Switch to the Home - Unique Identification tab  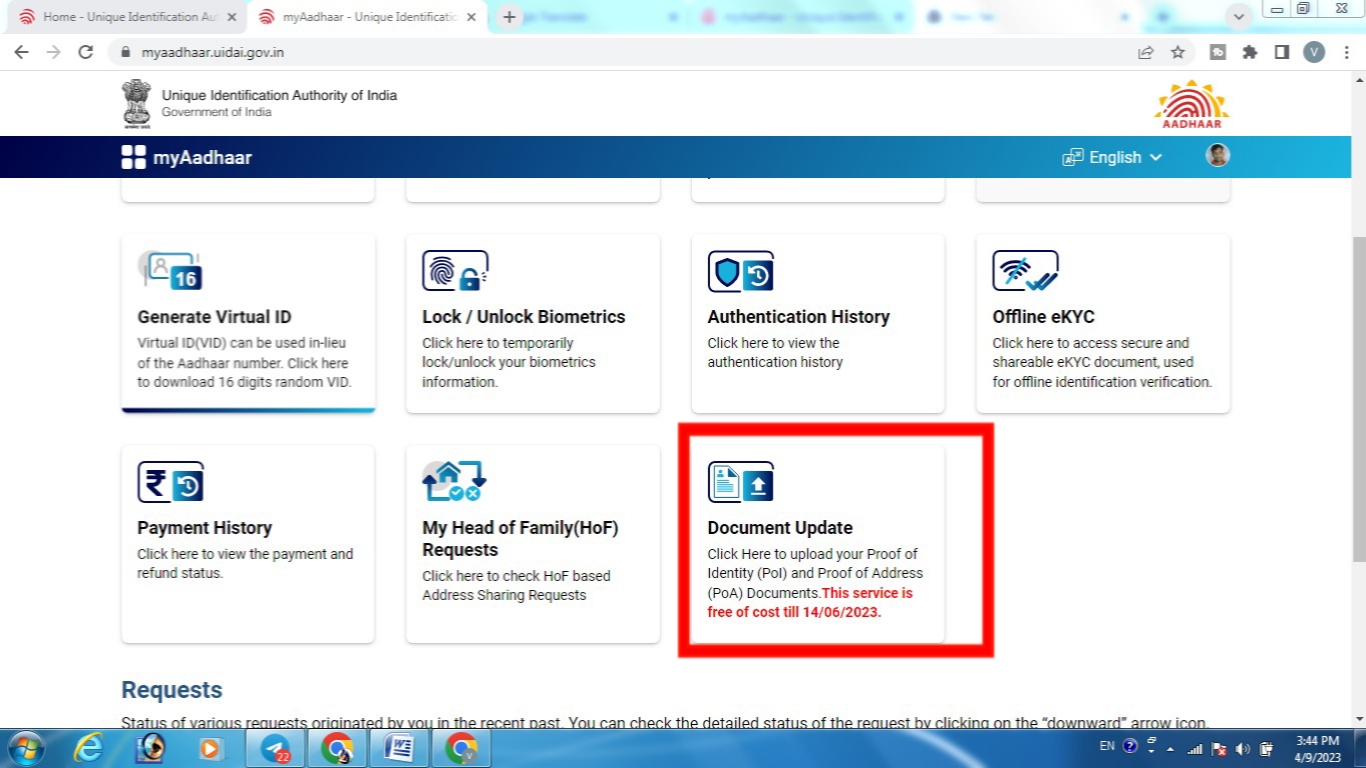pyautogui.click(x=127, y=17)
